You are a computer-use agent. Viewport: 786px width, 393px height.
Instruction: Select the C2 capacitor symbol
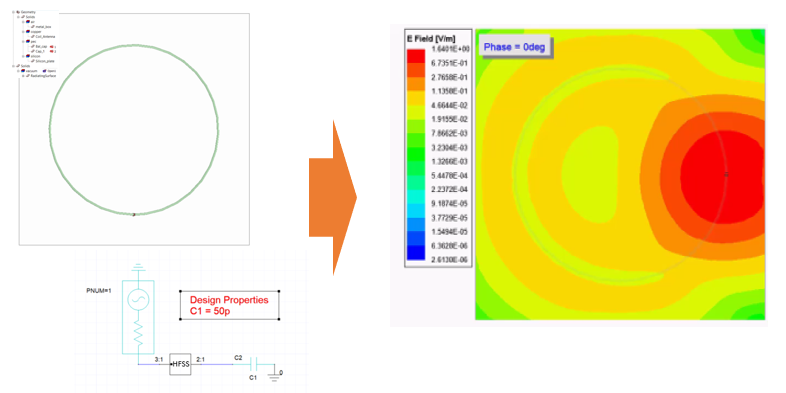[254, 364]
